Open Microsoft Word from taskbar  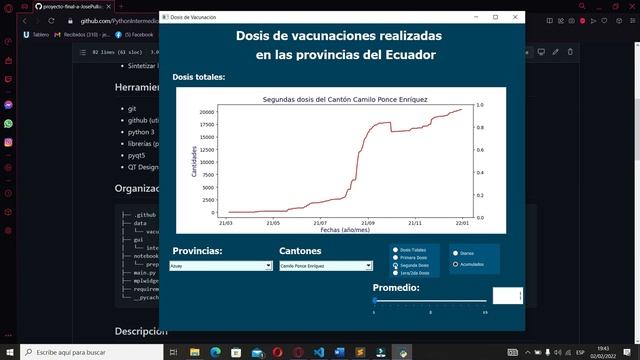[x=339, y=352]
